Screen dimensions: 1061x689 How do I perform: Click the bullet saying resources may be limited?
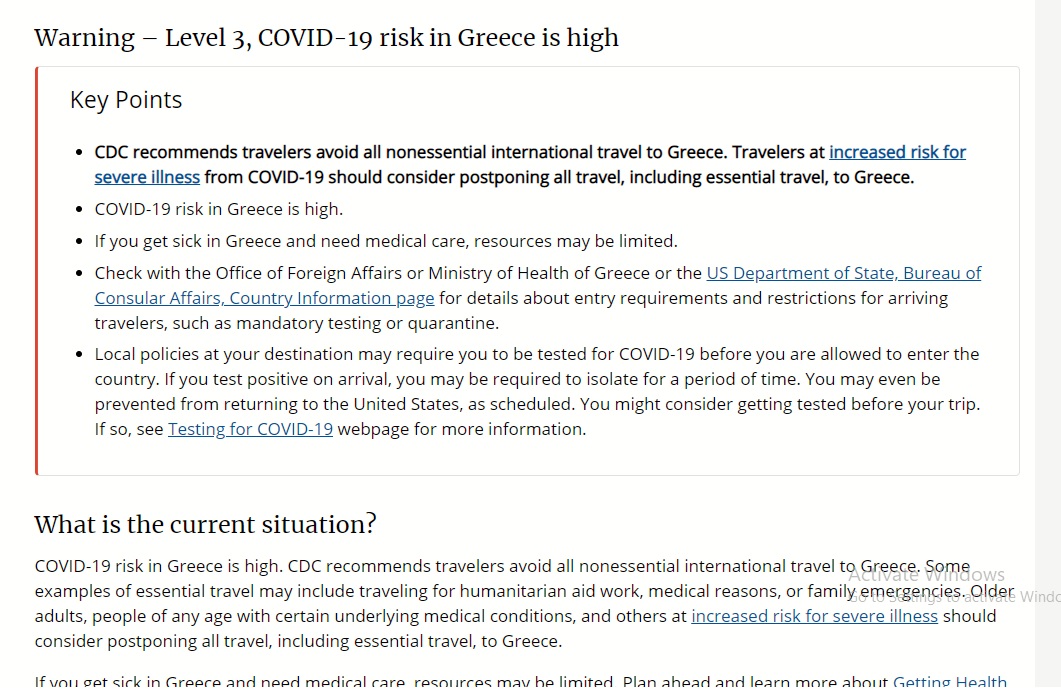coord(386,242)
